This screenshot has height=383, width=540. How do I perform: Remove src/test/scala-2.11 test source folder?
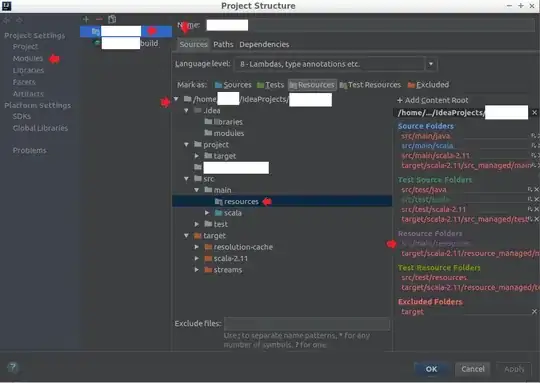pos(536,209)
